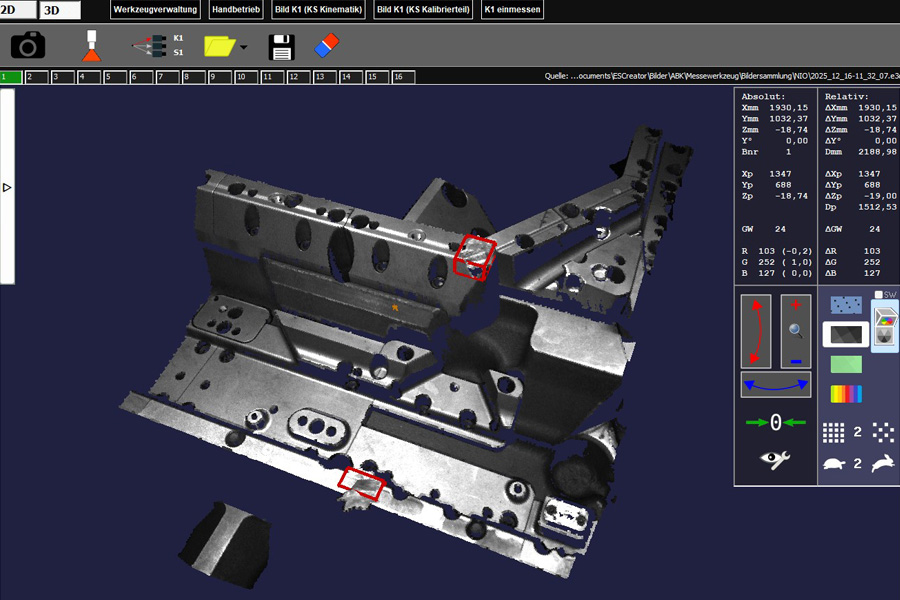Click the camera capture icon

(28, 45)
